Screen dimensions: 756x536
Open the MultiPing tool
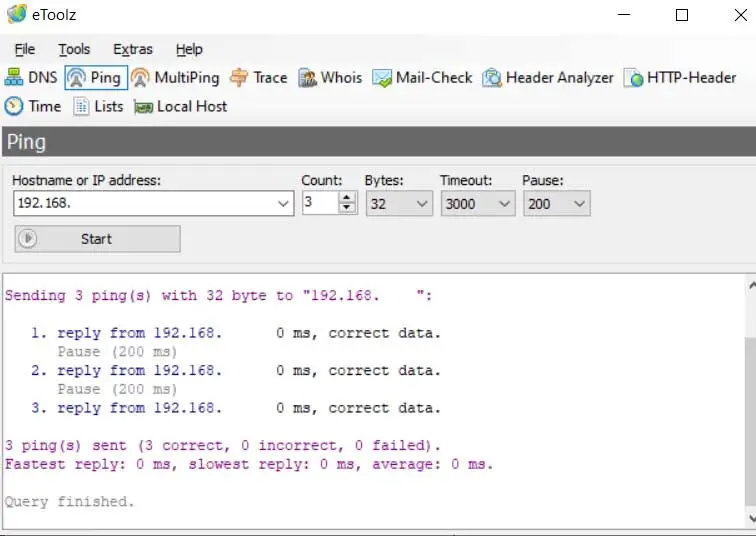pos(175,78)
